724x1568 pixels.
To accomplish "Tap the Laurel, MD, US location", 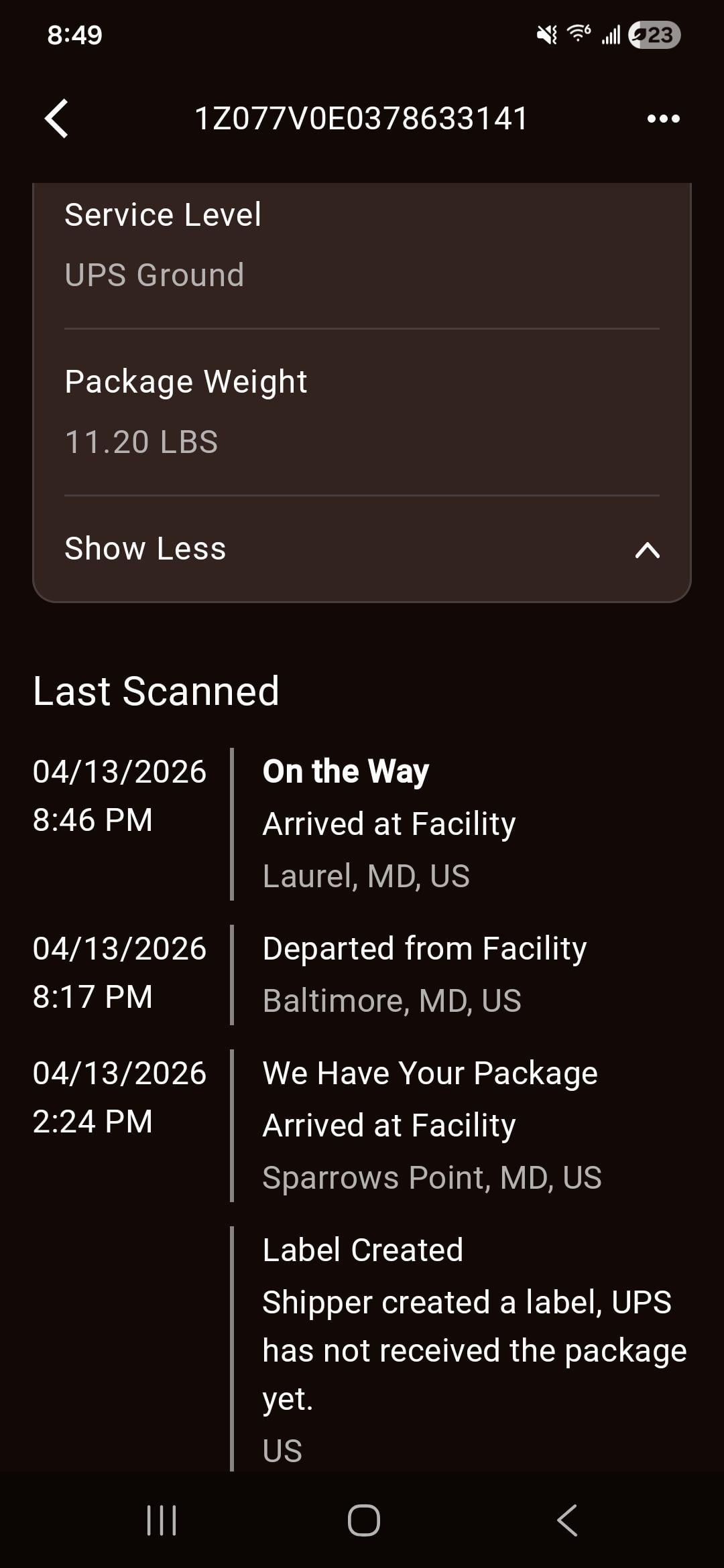I will (366, 876).
